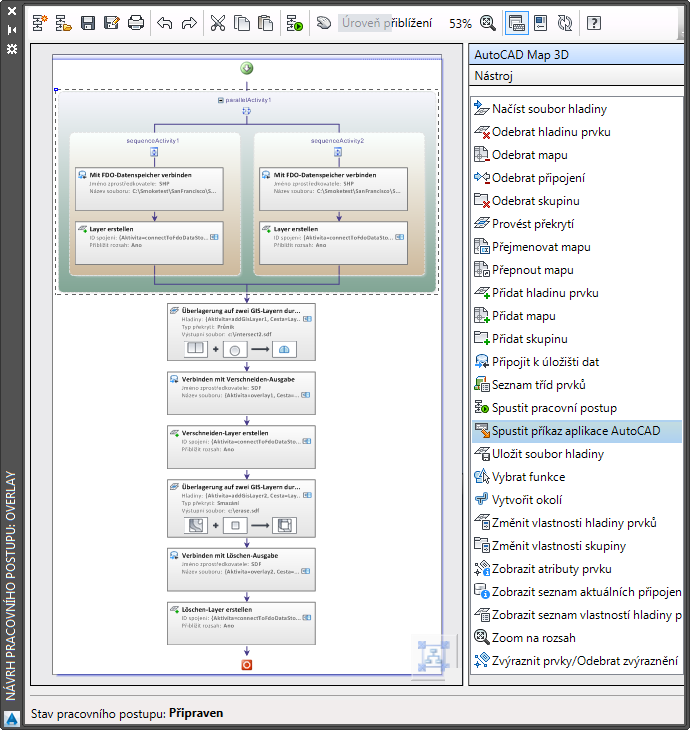Select highlighted Spustit příkaz aplikace AutoCAD
This screenshot has height=730, width=690.
tap(577, 431)
